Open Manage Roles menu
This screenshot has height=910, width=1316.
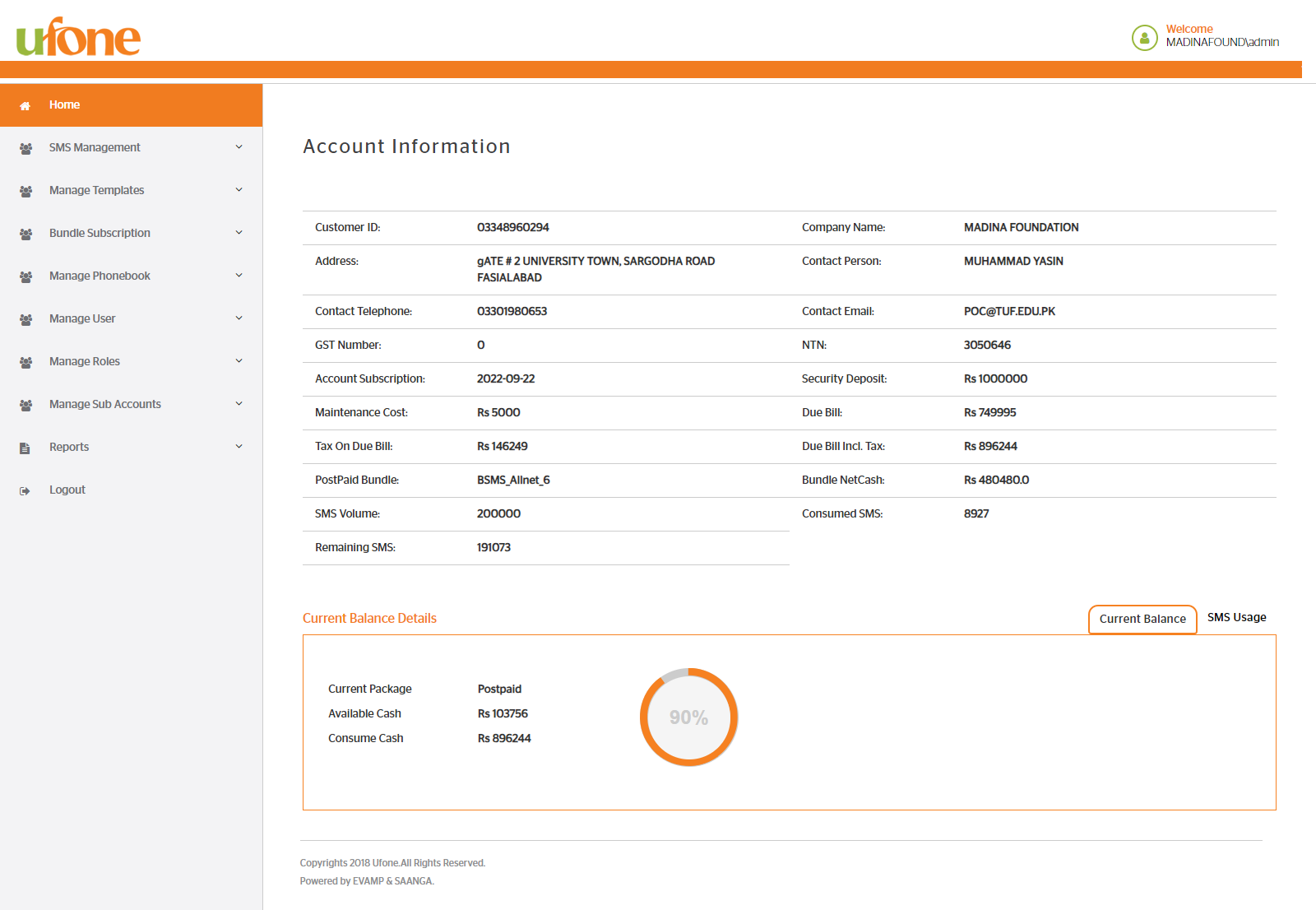pos(132,362)
